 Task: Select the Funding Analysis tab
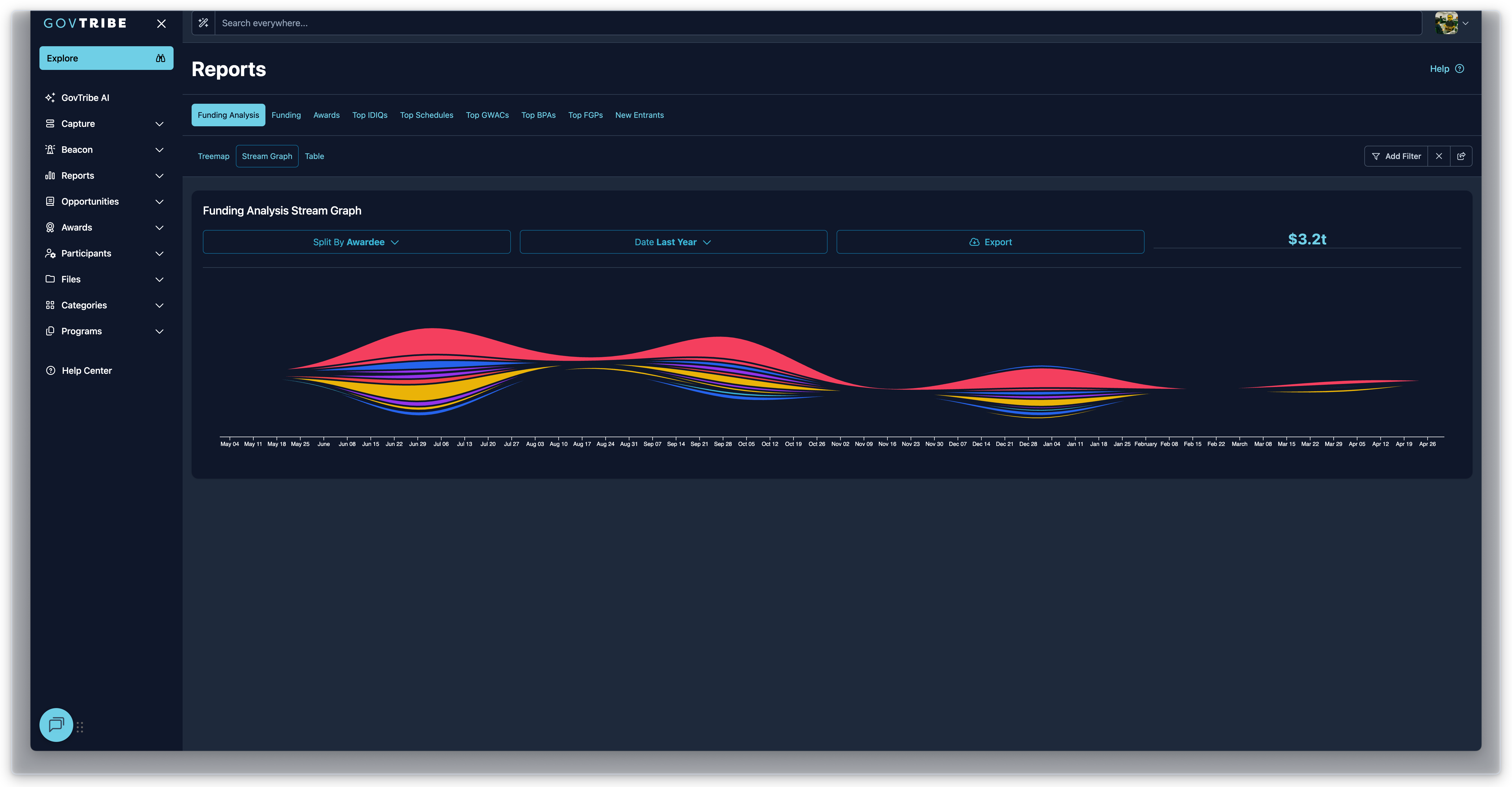pos(228,115)
